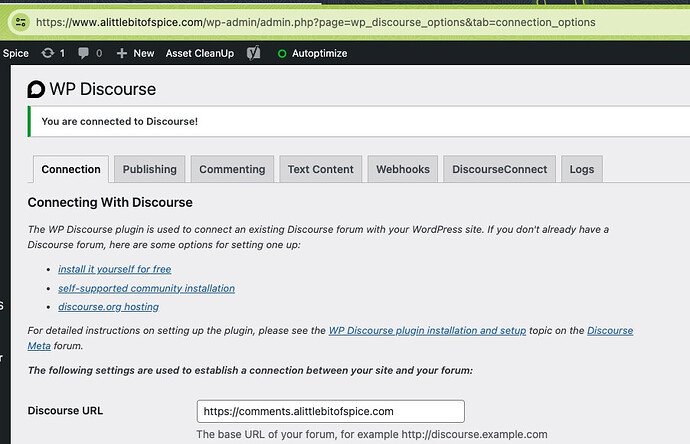The width and height of the screenshot is (690, 444).
Task: Visit the discourse.org hosting link
Action: pyautogui.click(x=109, y=307)
